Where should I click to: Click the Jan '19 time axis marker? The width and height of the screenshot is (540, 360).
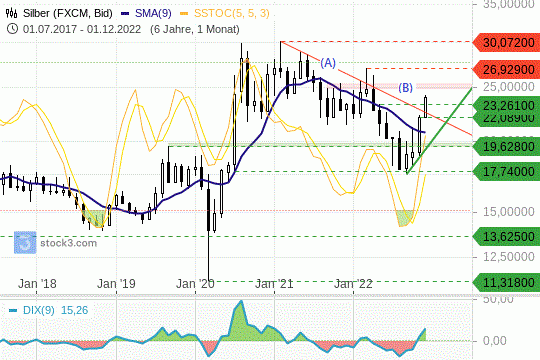coord(116,284)
